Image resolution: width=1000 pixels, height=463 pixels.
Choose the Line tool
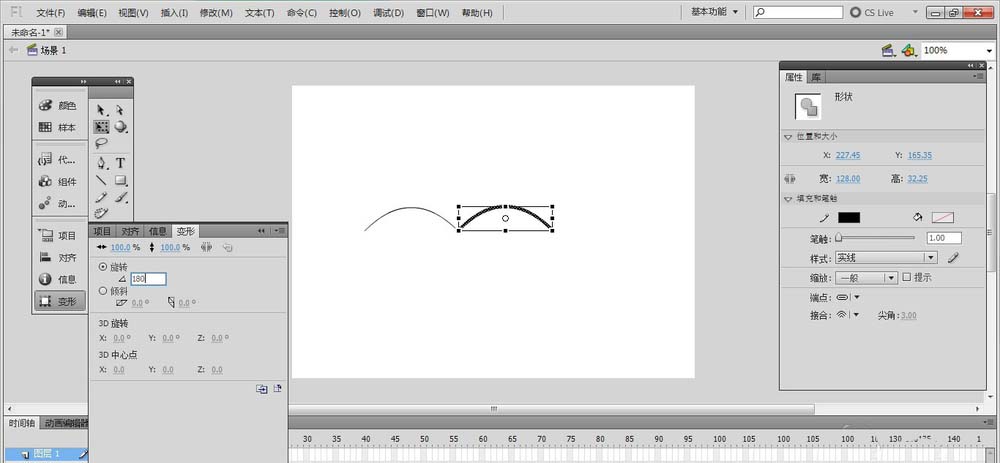pyautogui.click(x=102, y=180)
